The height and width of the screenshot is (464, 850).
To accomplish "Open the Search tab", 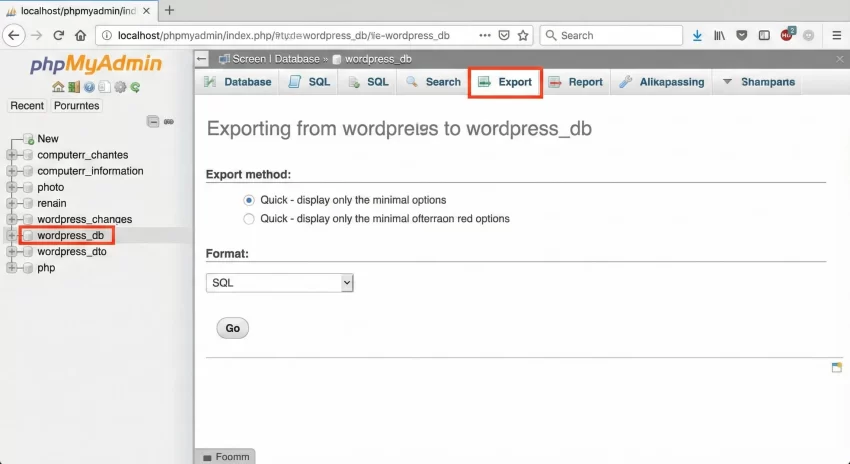I will point(433,82).
